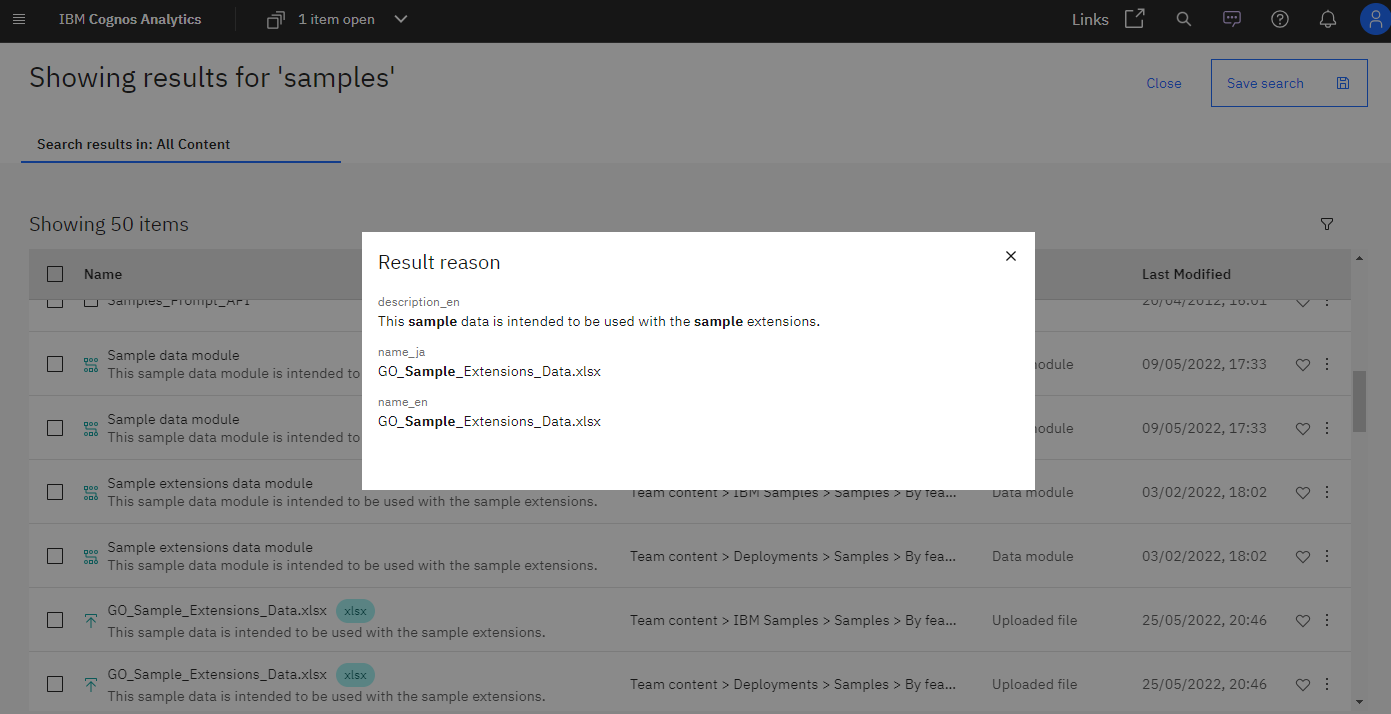This screenshot has height=714, width=1391.
Task: Open the user profile avatar
Action: pos(1375,19)
